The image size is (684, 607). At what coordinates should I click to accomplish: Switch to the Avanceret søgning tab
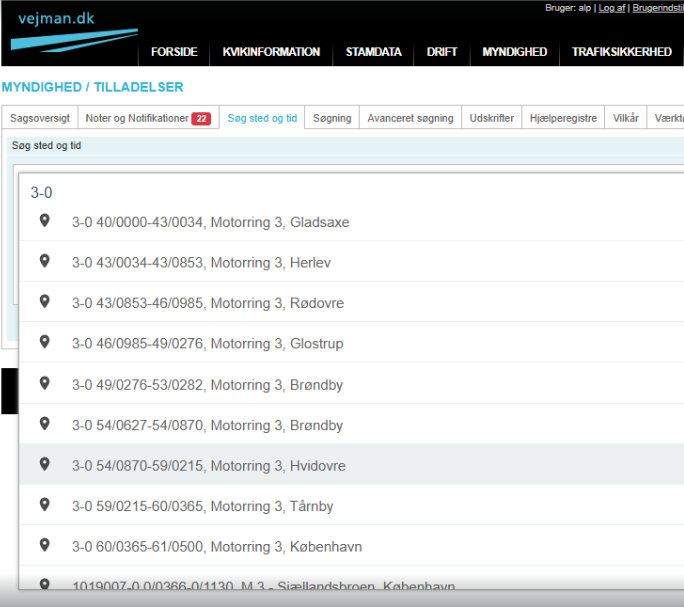point(410,118)
